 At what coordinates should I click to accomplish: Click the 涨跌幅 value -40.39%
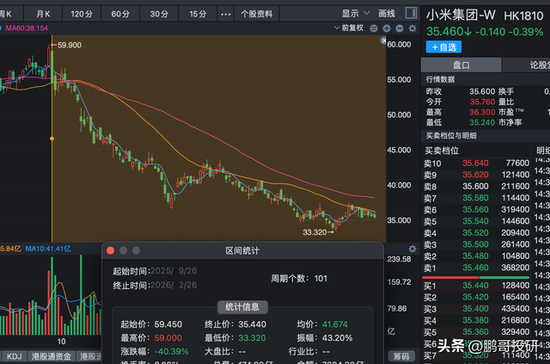[172, 351]
